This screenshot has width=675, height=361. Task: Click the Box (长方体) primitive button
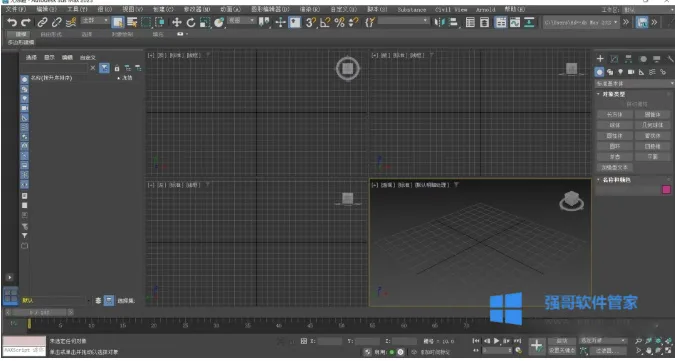pyautogui.click(x=614, y=114)
